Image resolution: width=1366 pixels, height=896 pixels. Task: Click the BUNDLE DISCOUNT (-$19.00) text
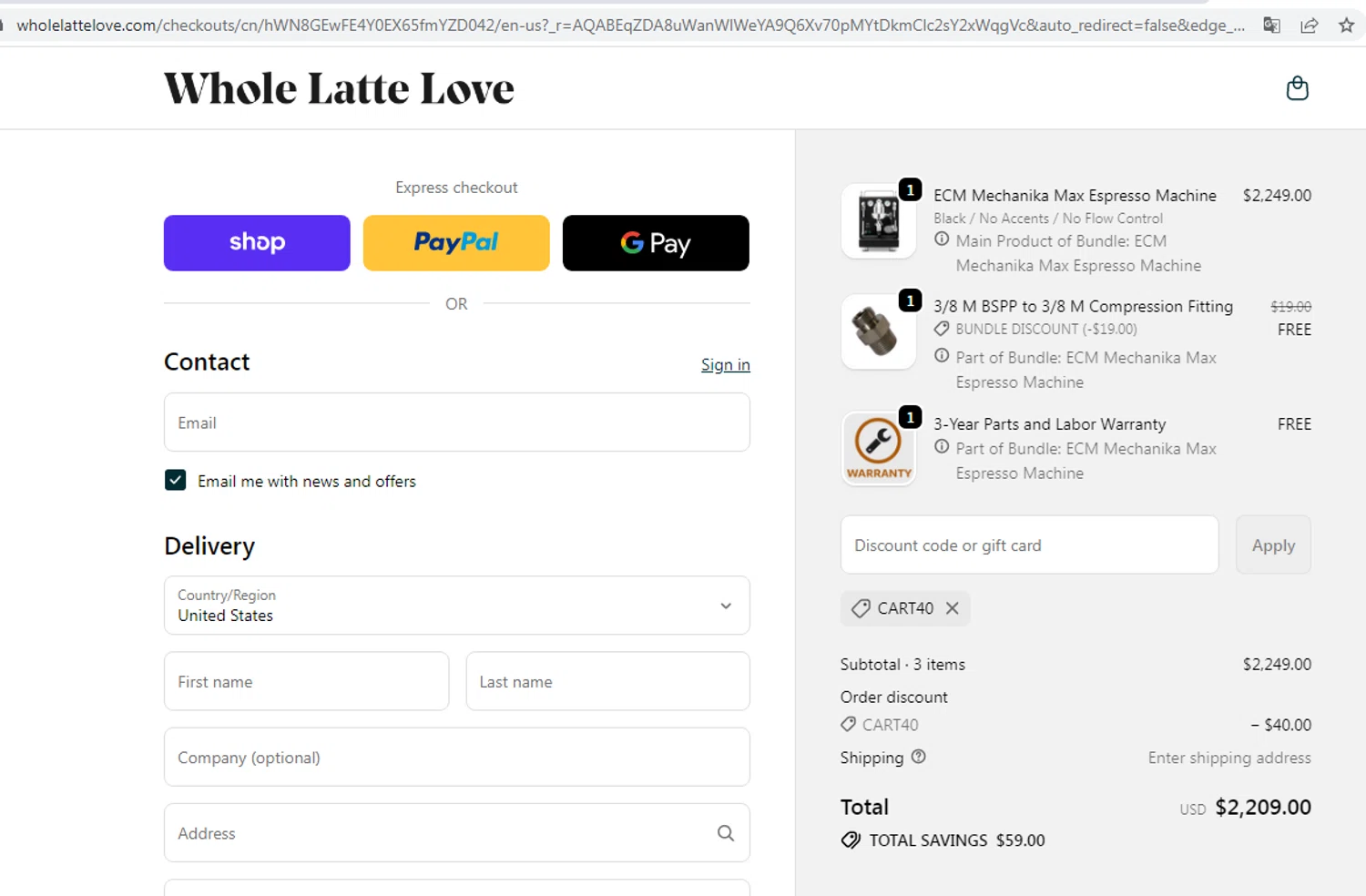coord(1046,329)
